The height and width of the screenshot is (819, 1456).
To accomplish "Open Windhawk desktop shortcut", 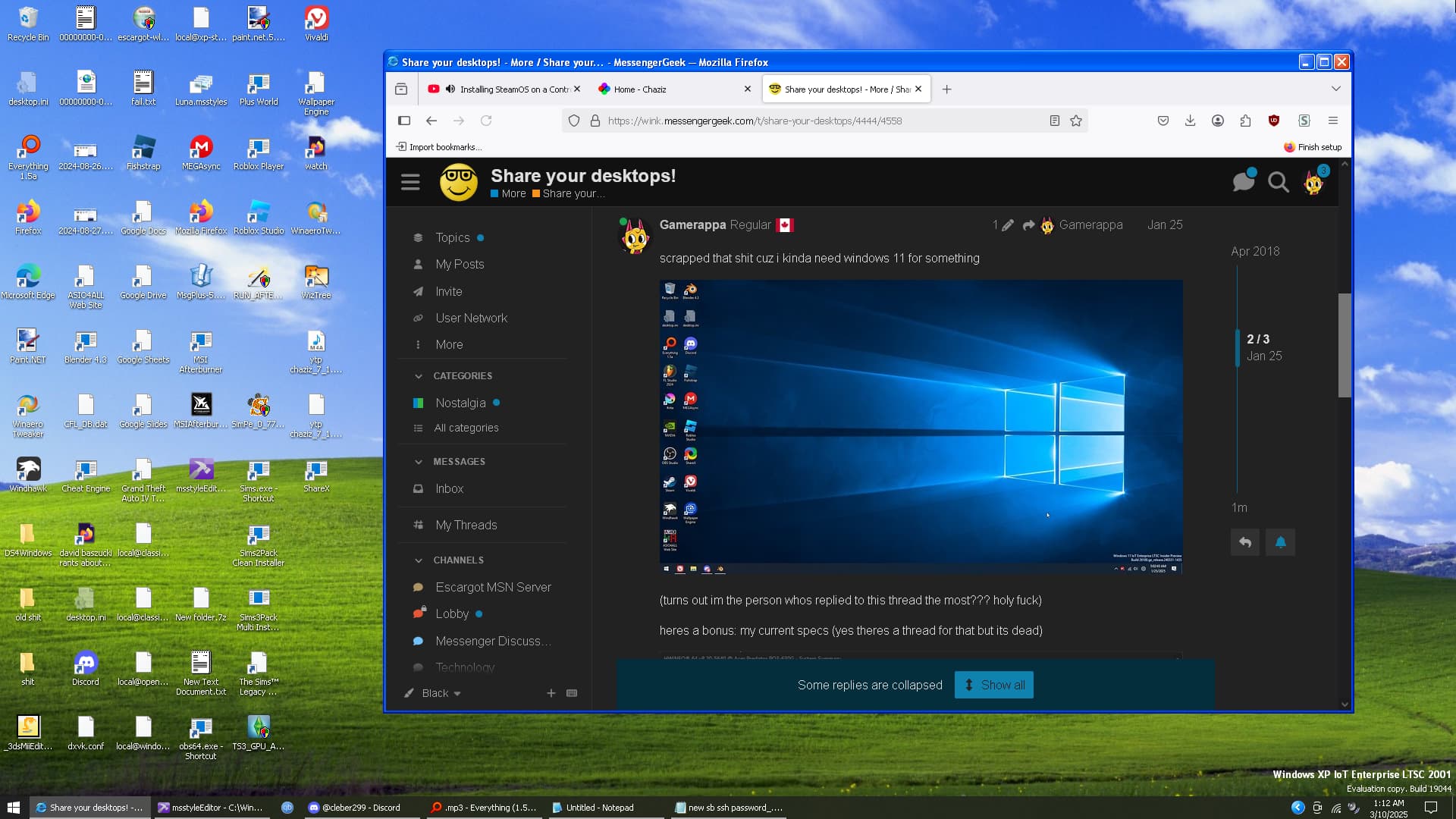I will click(x=28, y=476).
